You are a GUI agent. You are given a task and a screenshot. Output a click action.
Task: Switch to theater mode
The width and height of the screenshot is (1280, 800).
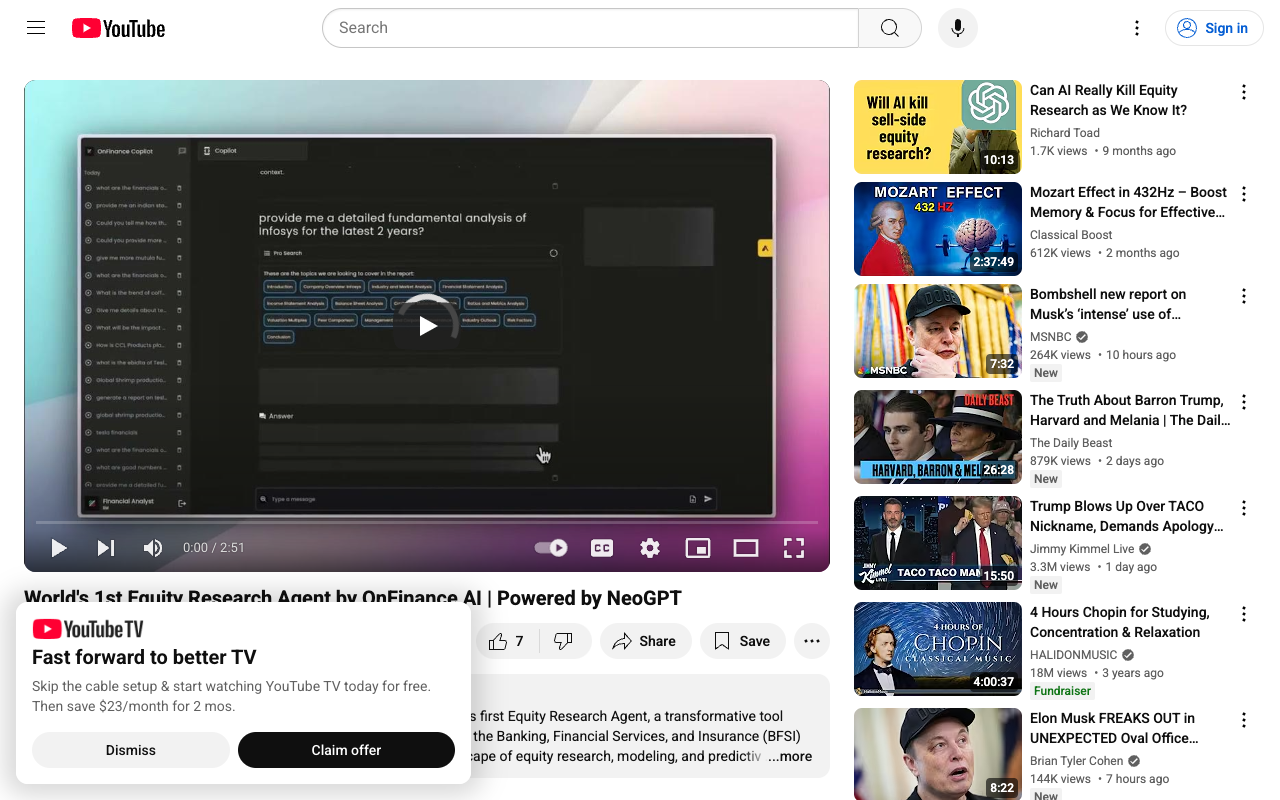click(746, 547)
